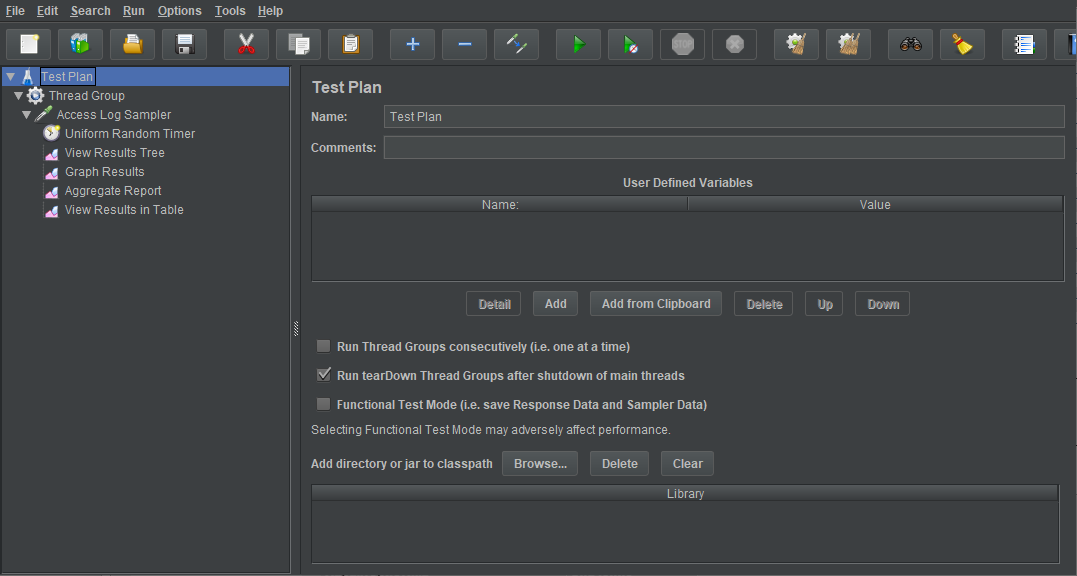The height and width of the screenshot is (576, 1077).
Task: Click the classpath Delete button
Action: click(x=620, y=463)
